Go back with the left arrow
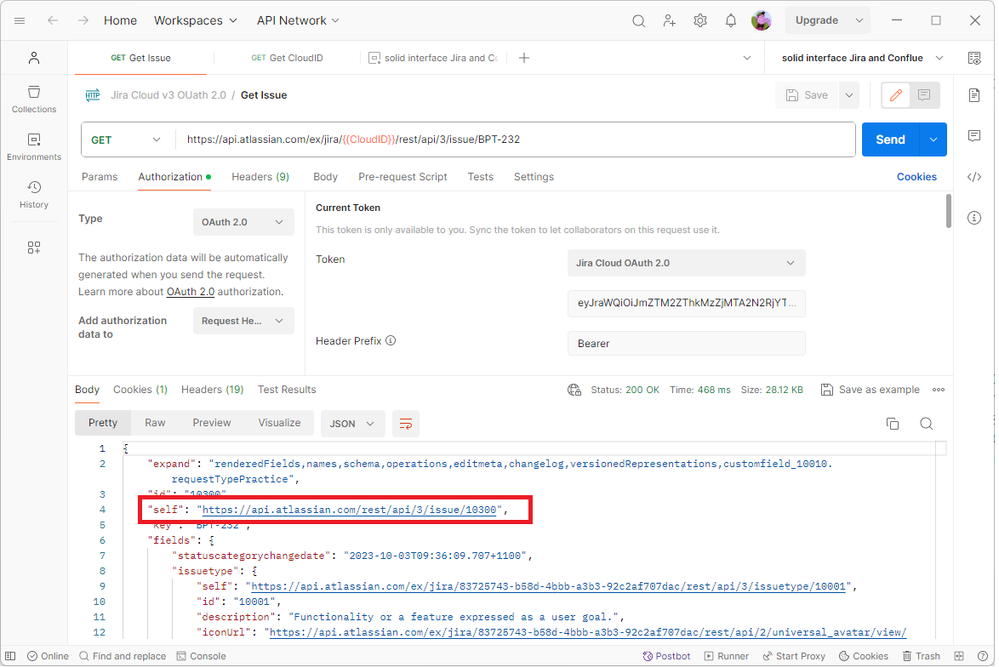The height and width of the screenshot is (667, 999). click(x=53, y=20)
